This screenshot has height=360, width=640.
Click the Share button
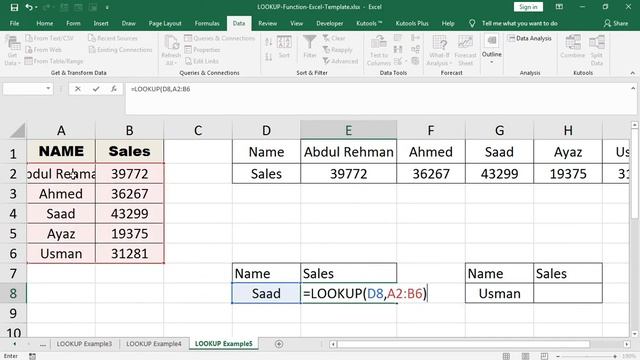[x=616, y=23]
